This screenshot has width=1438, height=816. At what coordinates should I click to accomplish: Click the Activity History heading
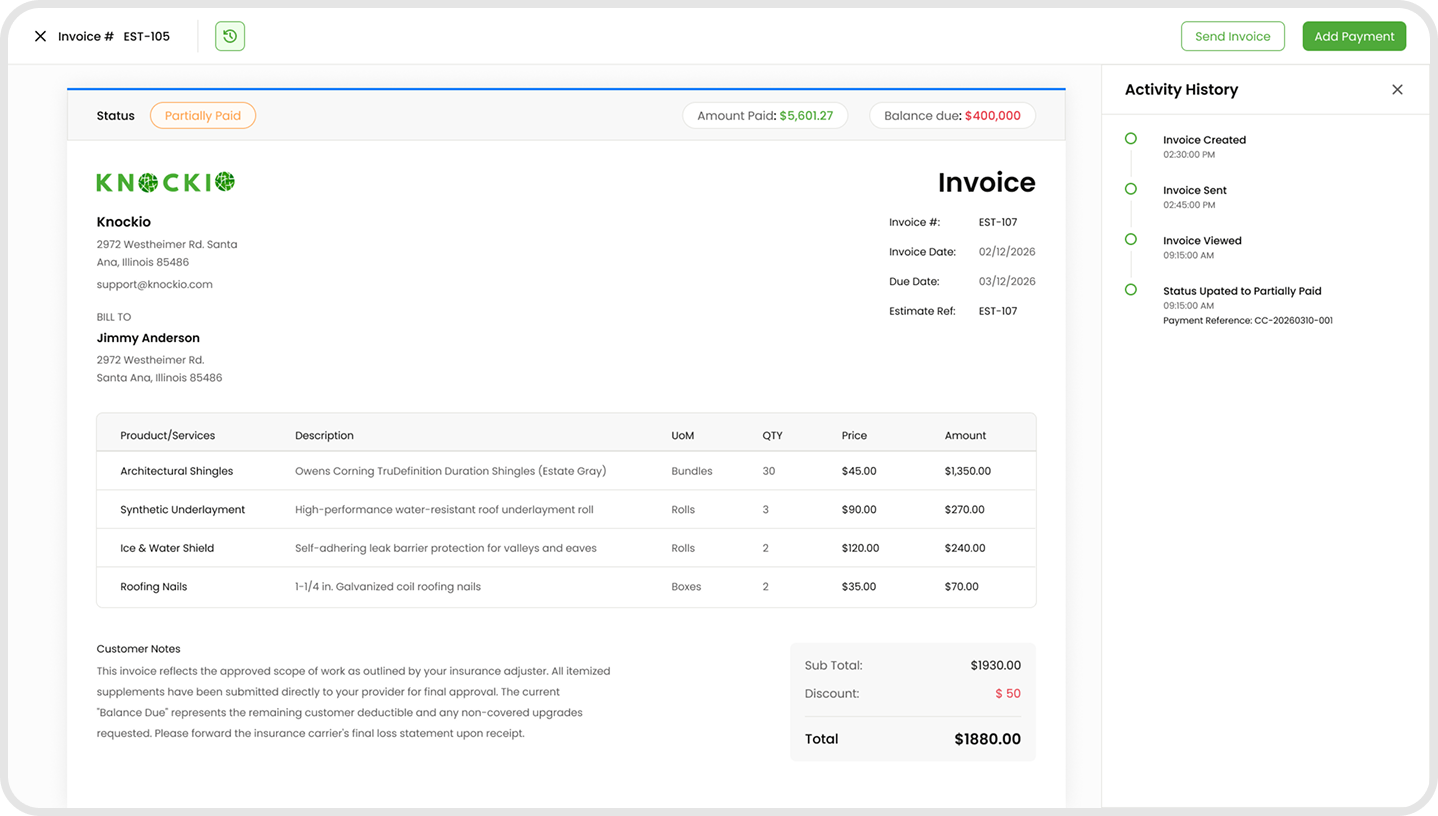click(x=1181, y=90)
